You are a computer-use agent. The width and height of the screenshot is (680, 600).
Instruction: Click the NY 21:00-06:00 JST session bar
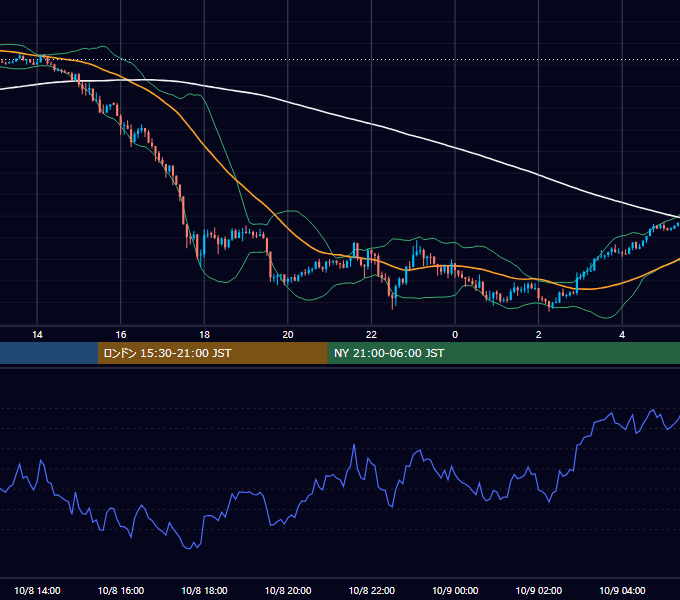[x=503, y=353]
